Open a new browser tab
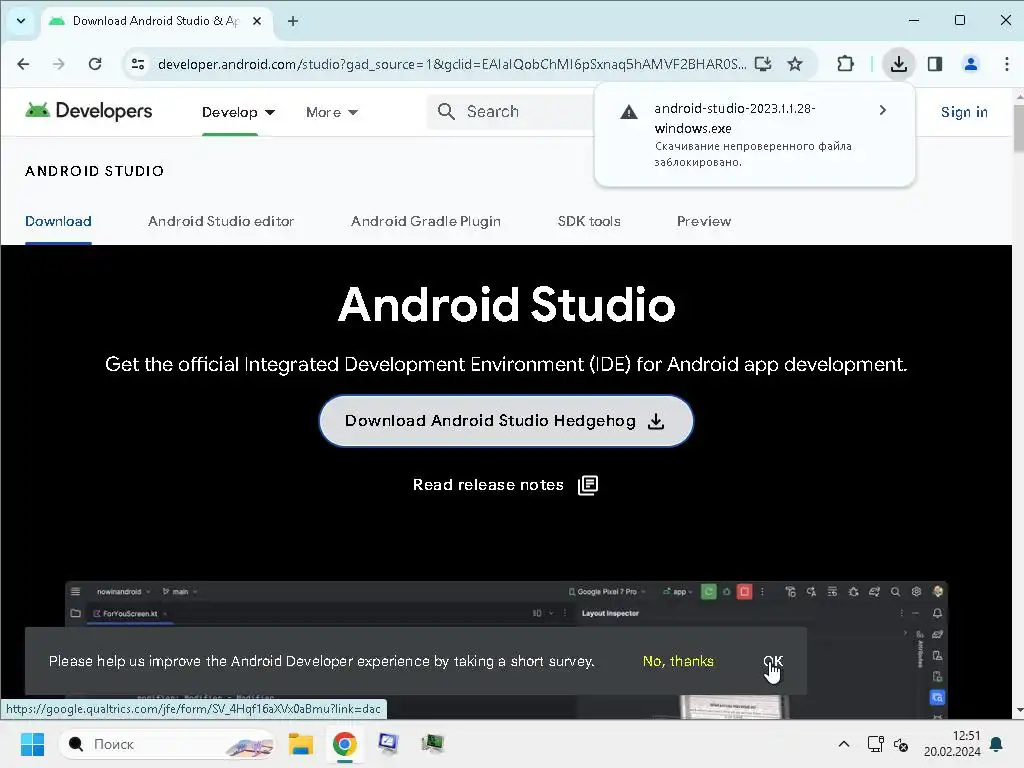 pos(293,21)
